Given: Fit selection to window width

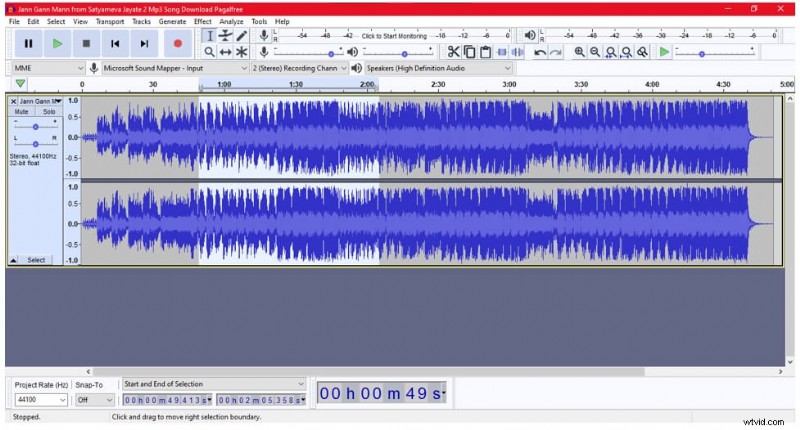Looking at the screenshot, I should coord(611,52).
